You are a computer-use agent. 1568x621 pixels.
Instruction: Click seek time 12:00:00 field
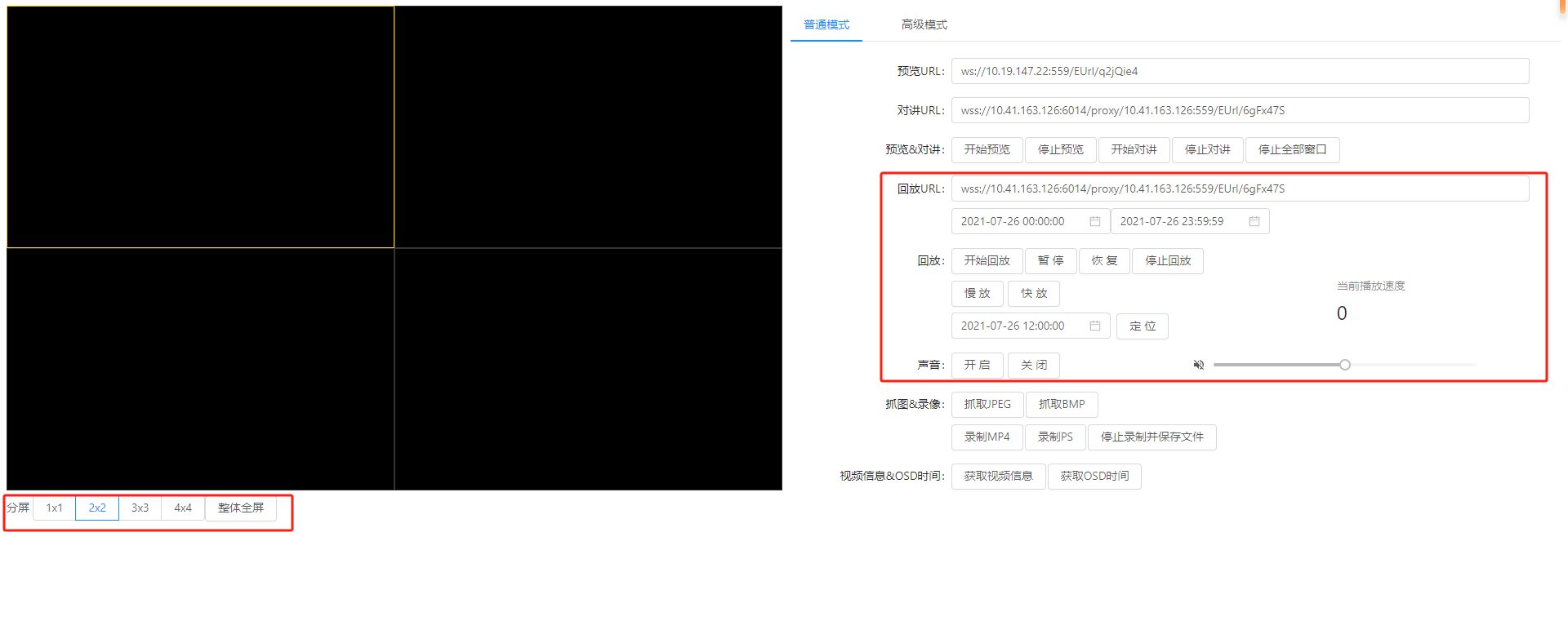(1031, 326)
